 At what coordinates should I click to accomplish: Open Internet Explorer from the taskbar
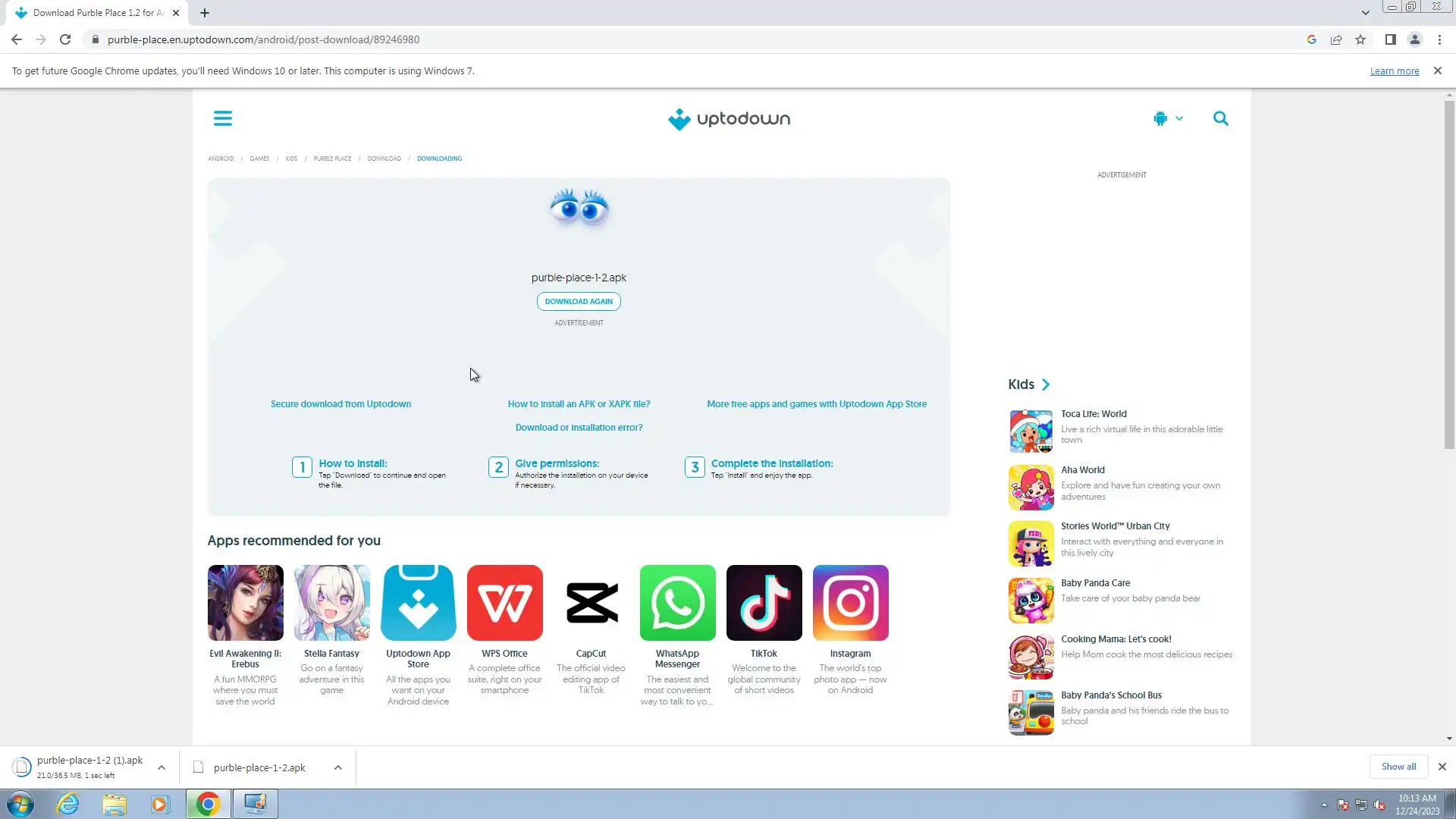point(68,804)
